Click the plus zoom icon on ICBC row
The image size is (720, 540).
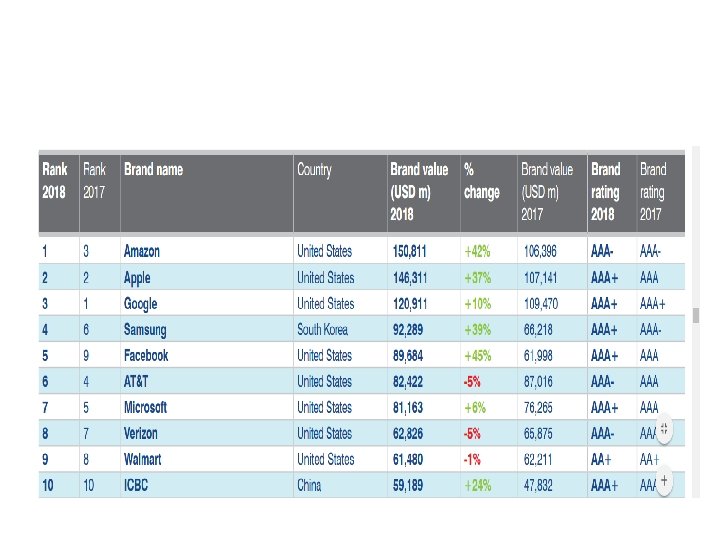click(x=664, y=481)
